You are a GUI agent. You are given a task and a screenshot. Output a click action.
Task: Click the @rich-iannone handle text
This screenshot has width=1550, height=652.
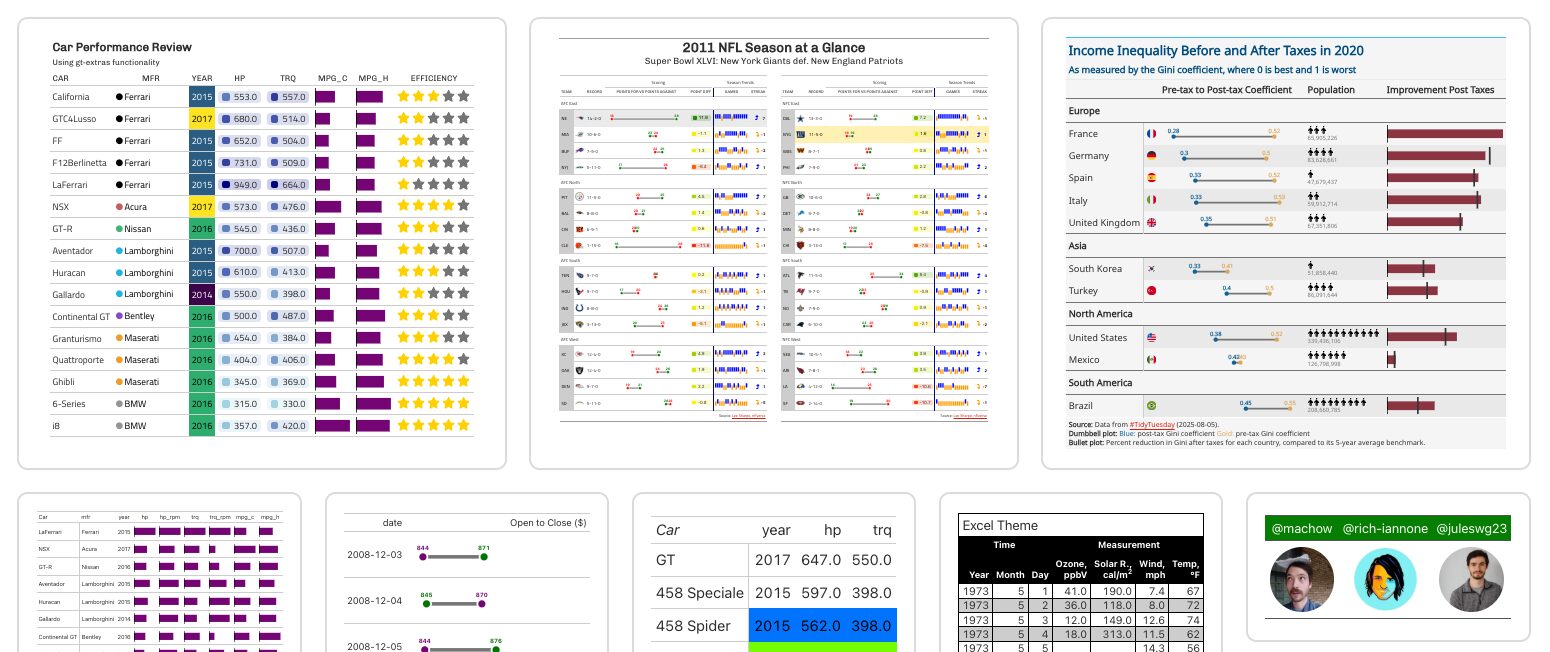1385,528
